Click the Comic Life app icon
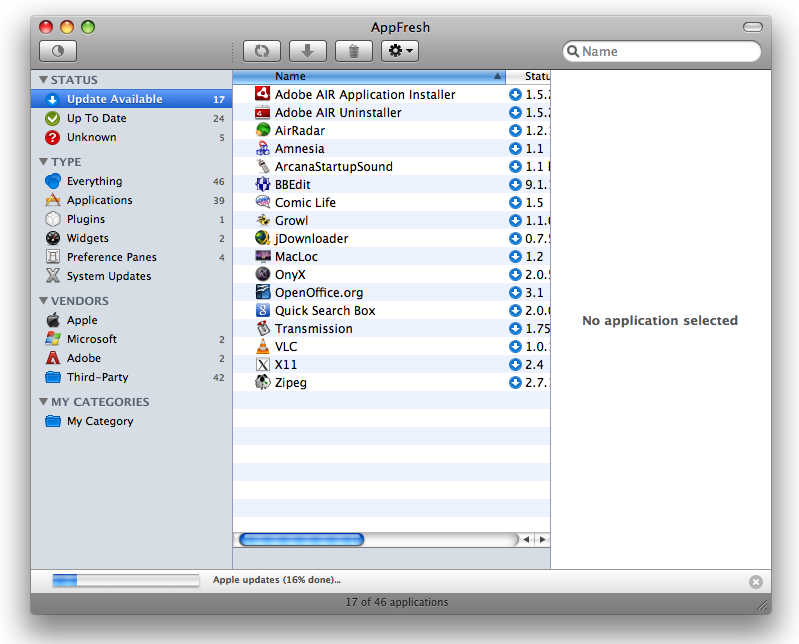 [262, 202]
